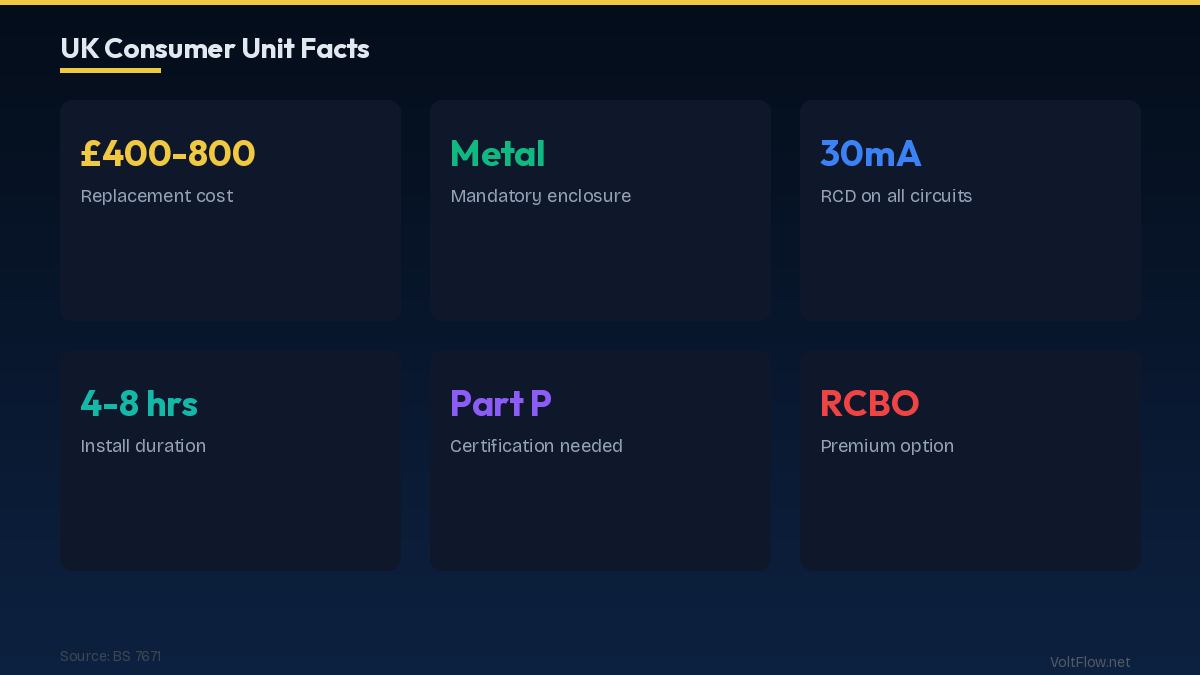Select the 4-8 hrs heading
Screen dimensions: 1200x675
[x=139, y=404]
